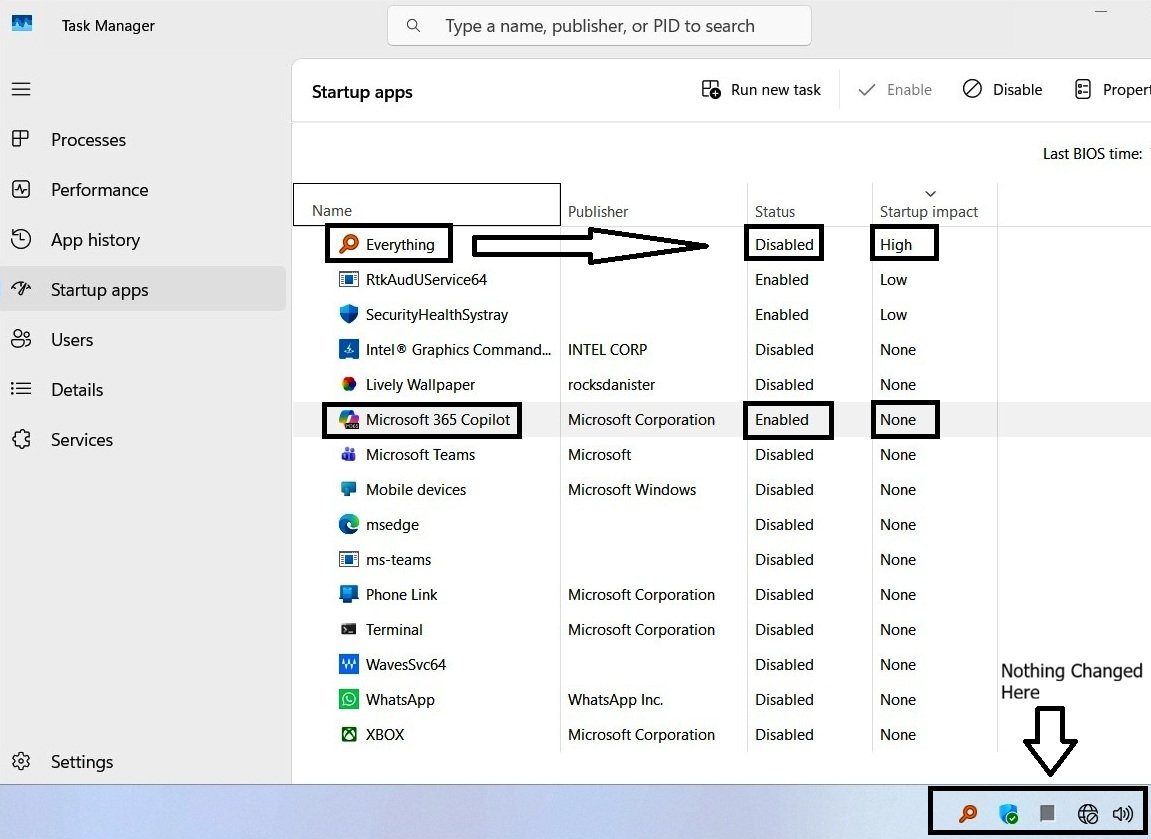Click the Properties button
The width and height of the screenshot is (1151, 839).
coord(1110,90)
